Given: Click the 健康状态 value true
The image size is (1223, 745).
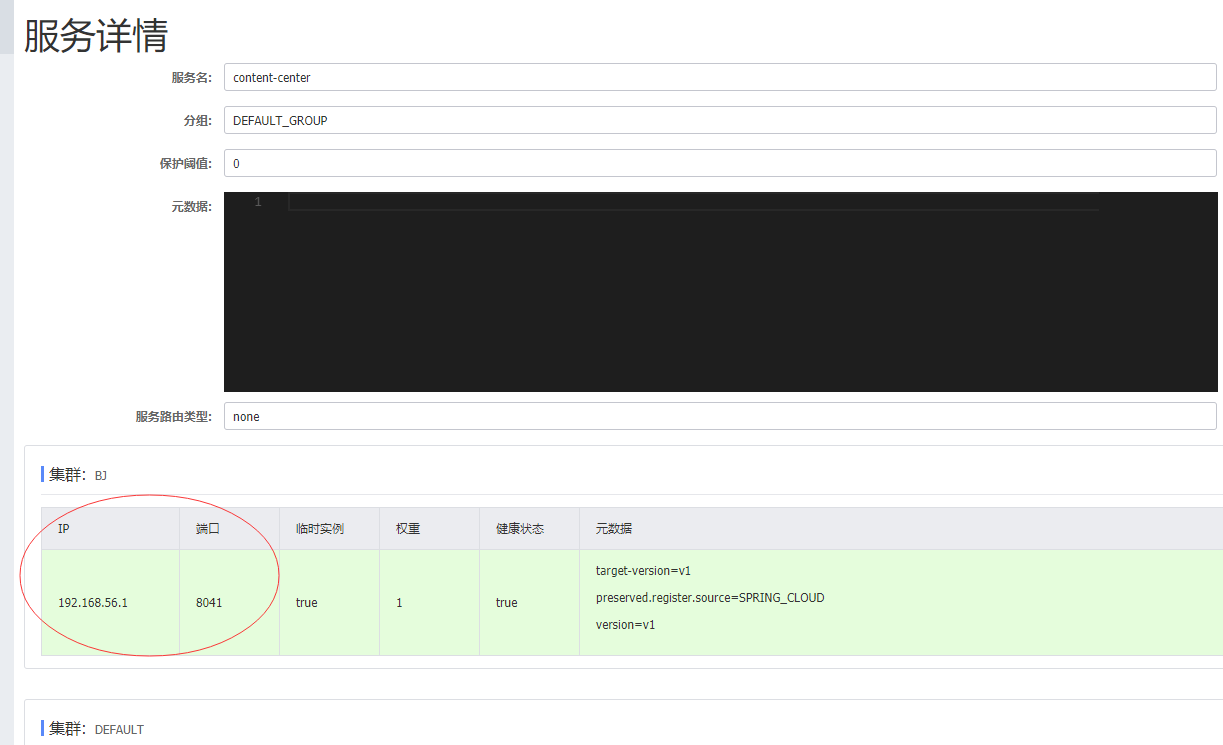Looking at the screenshot, I should click(x=507, y=603).
